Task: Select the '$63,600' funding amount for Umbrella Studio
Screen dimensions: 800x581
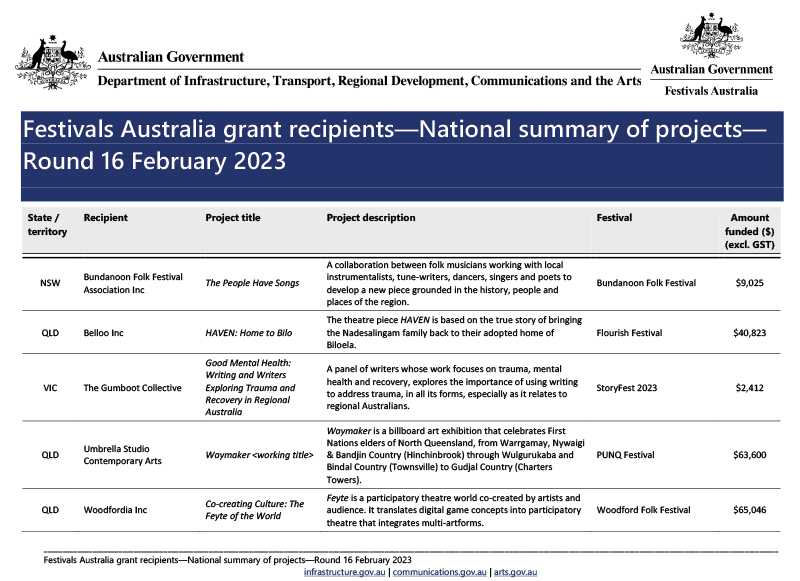Action: click(751, 454)
